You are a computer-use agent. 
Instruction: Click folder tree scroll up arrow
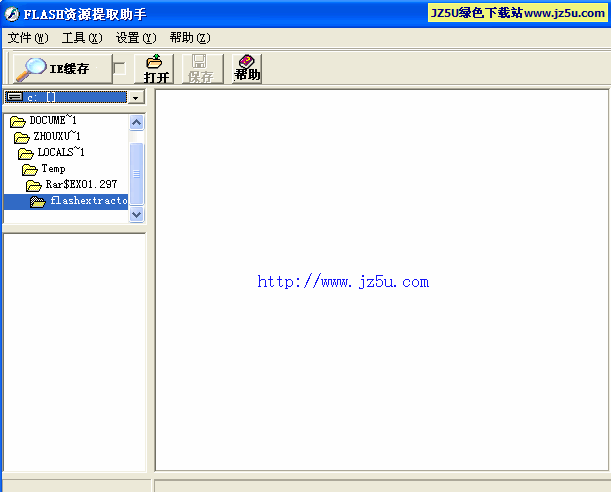[136, 122]
